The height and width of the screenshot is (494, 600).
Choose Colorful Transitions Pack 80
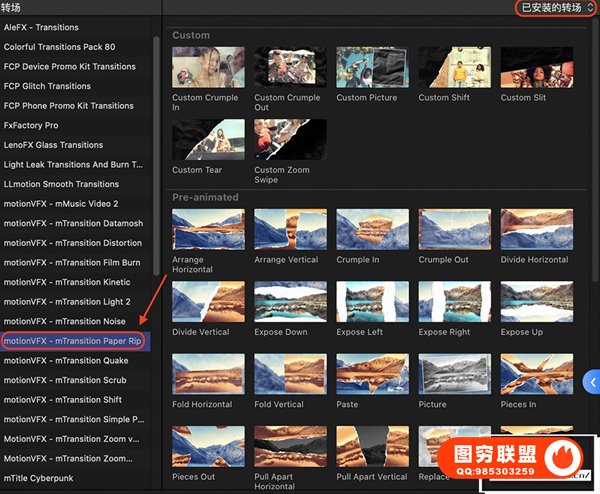pos(59,47)
